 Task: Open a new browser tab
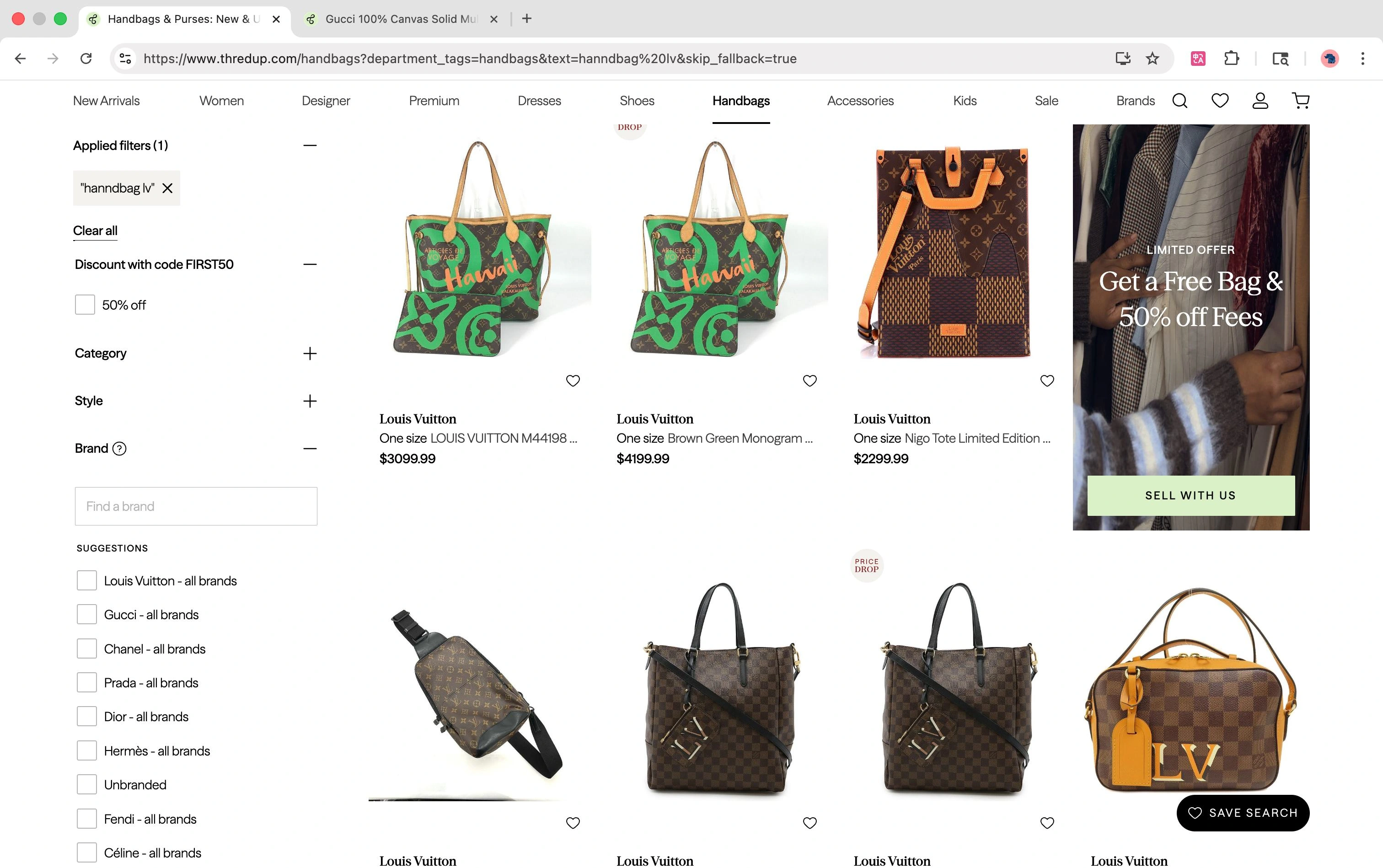tap(526, 19)
